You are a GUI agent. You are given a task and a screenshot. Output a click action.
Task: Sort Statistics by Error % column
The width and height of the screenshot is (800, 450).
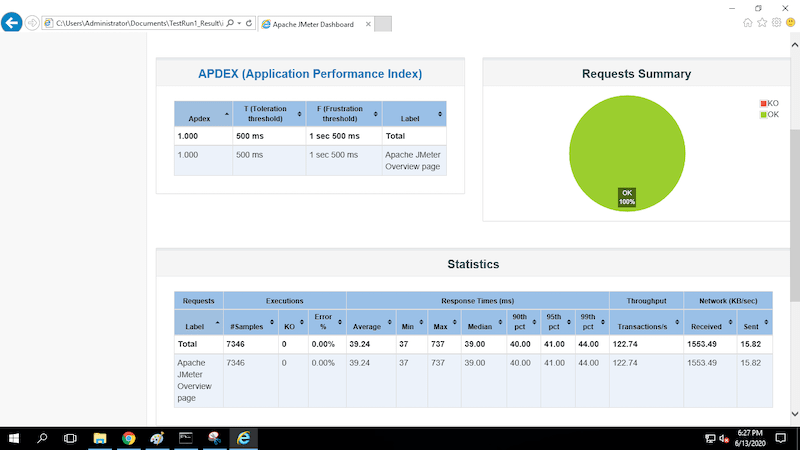(327, 322)
